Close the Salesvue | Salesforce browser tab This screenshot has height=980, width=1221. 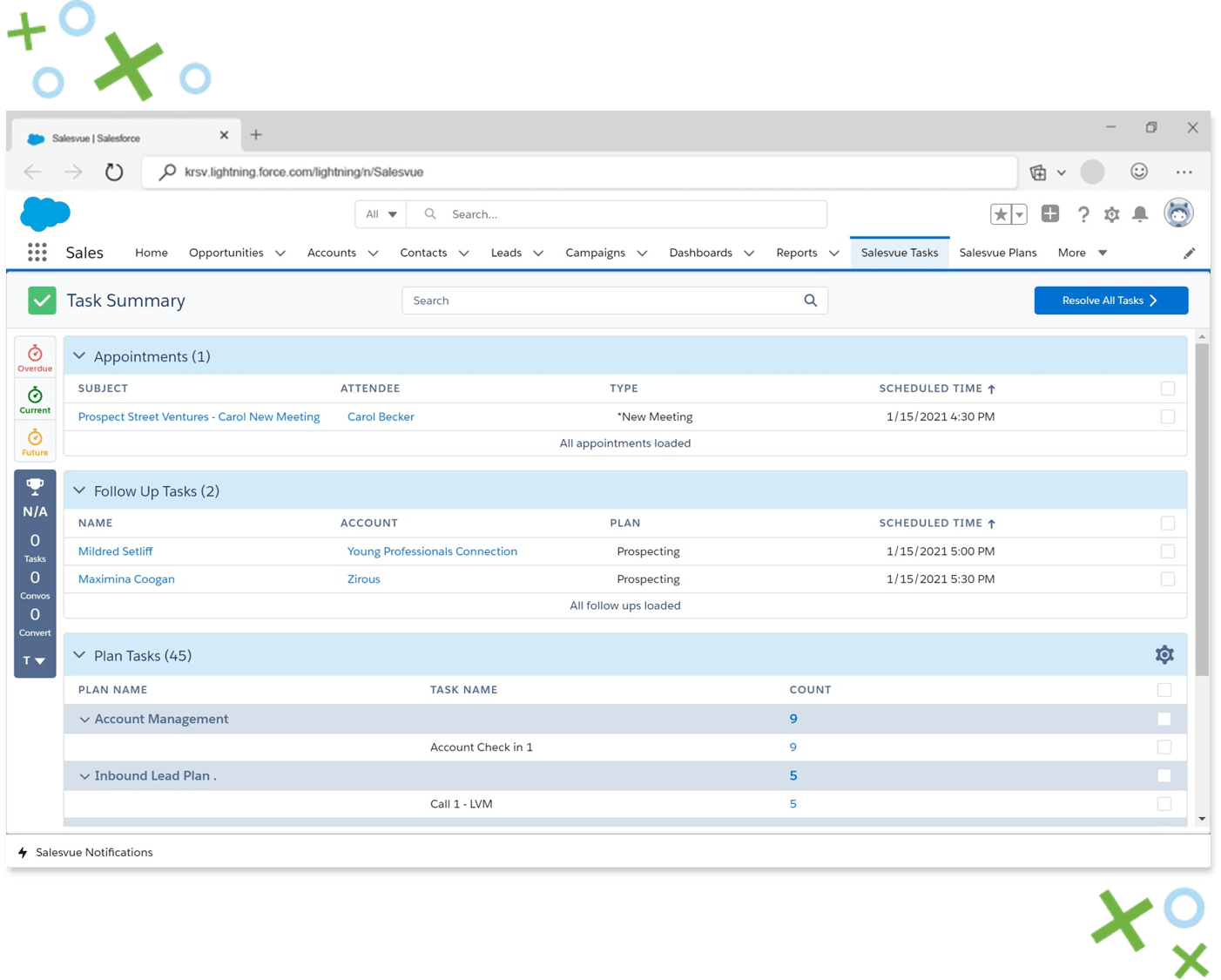pos(224,135)
